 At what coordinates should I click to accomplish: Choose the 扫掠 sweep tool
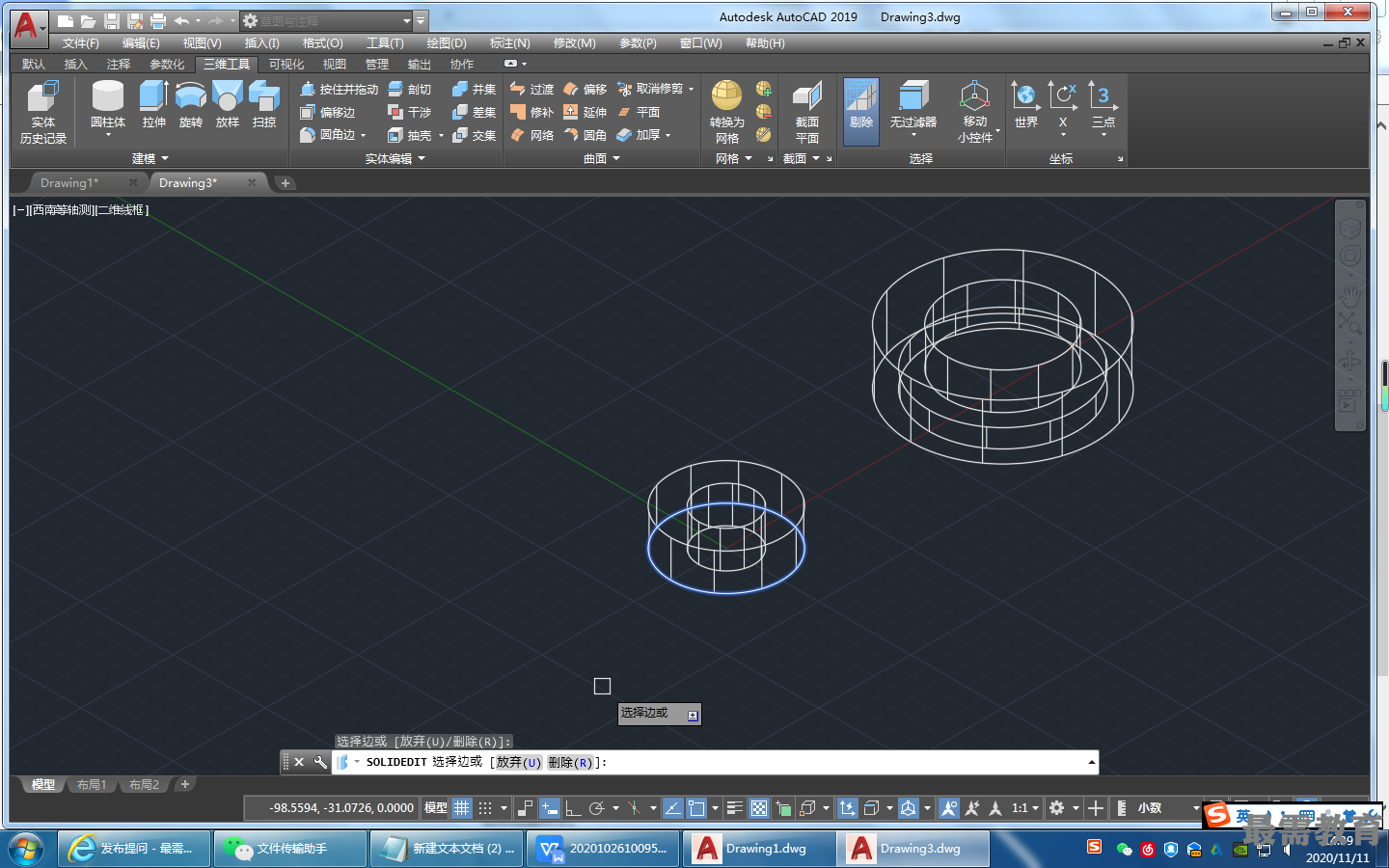264,105
